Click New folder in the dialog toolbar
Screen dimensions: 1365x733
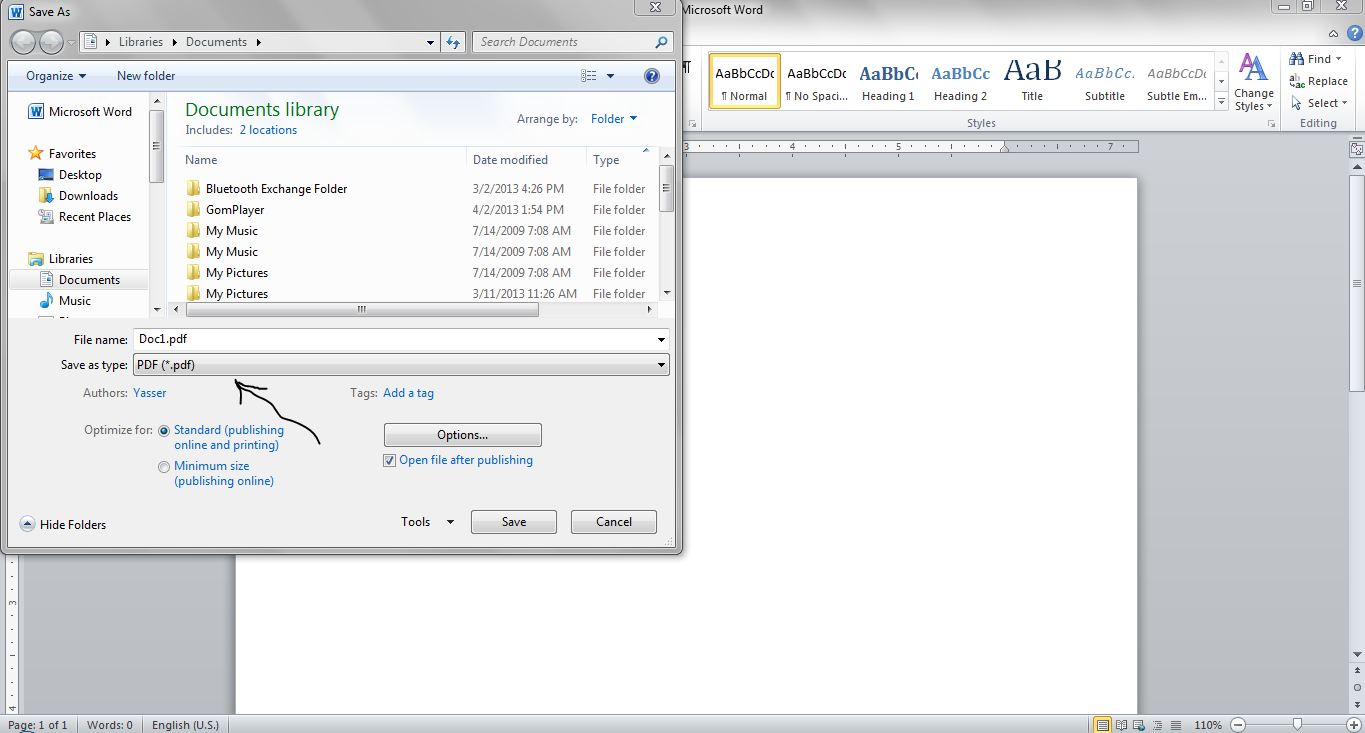[146, 76]
